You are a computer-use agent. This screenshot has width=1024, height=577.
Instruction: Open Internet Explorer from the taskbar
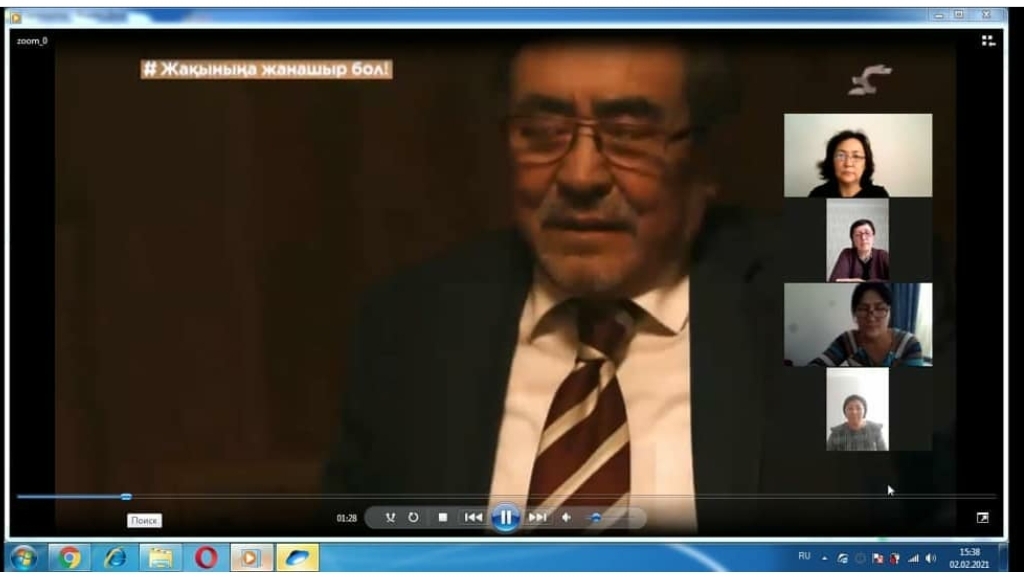point(115,557)
